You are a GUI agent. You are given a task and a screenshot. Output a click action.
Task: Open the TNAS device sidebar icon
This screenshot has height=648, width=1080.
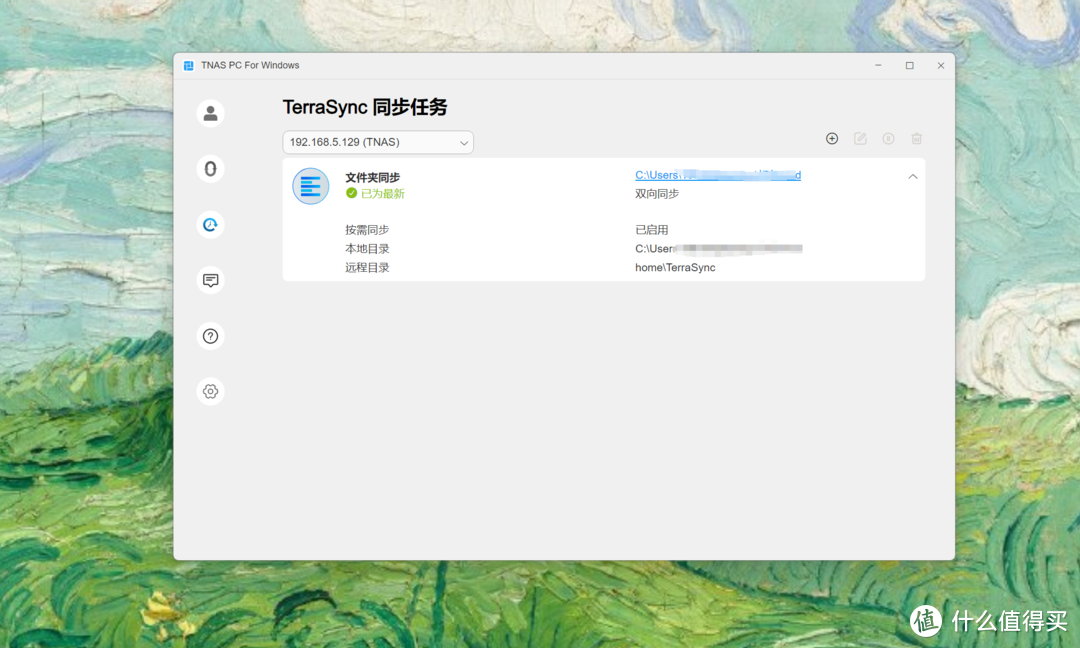tap(210, 169)
